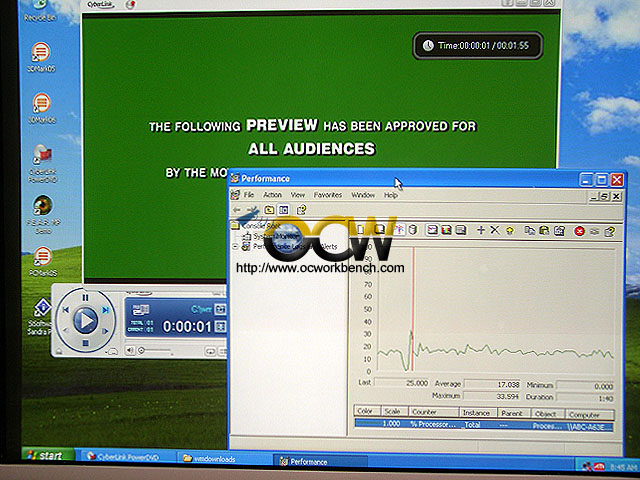The width and height of the screenshot is (640, 480).
Task: Click the Scale column header
Action: [394, 412]
